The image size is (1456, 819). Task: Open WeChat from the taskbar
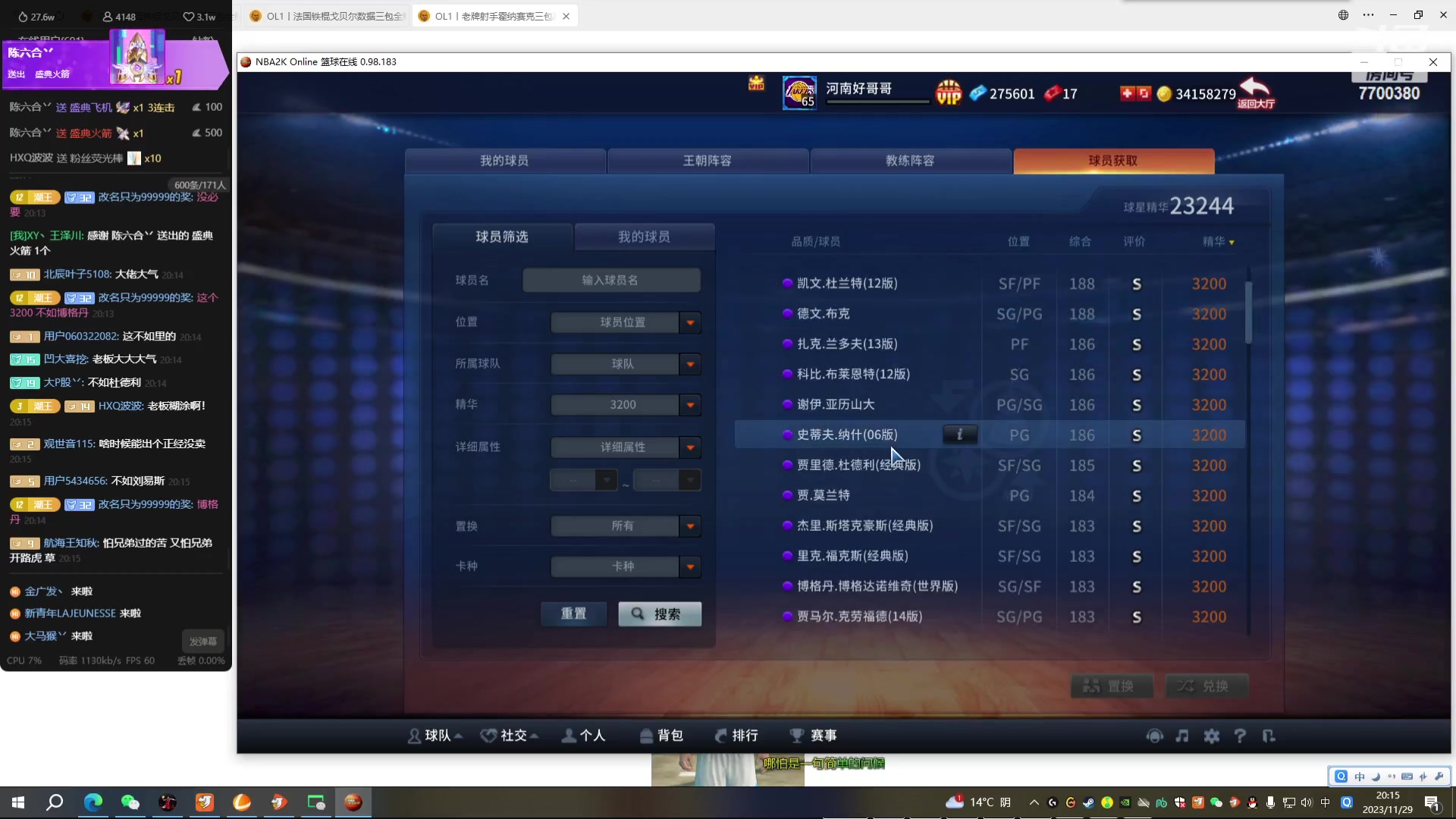click(130, 802)
